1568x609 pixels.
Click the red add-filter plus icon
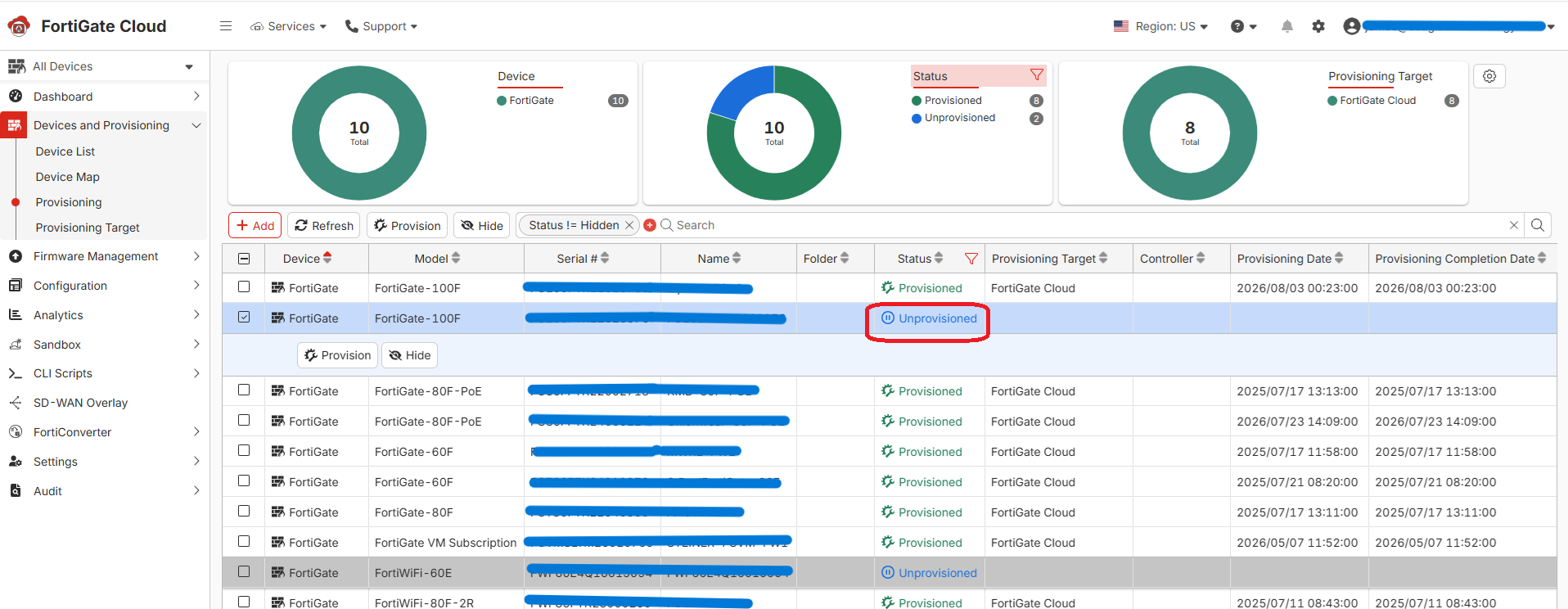[x=650, y=225]
